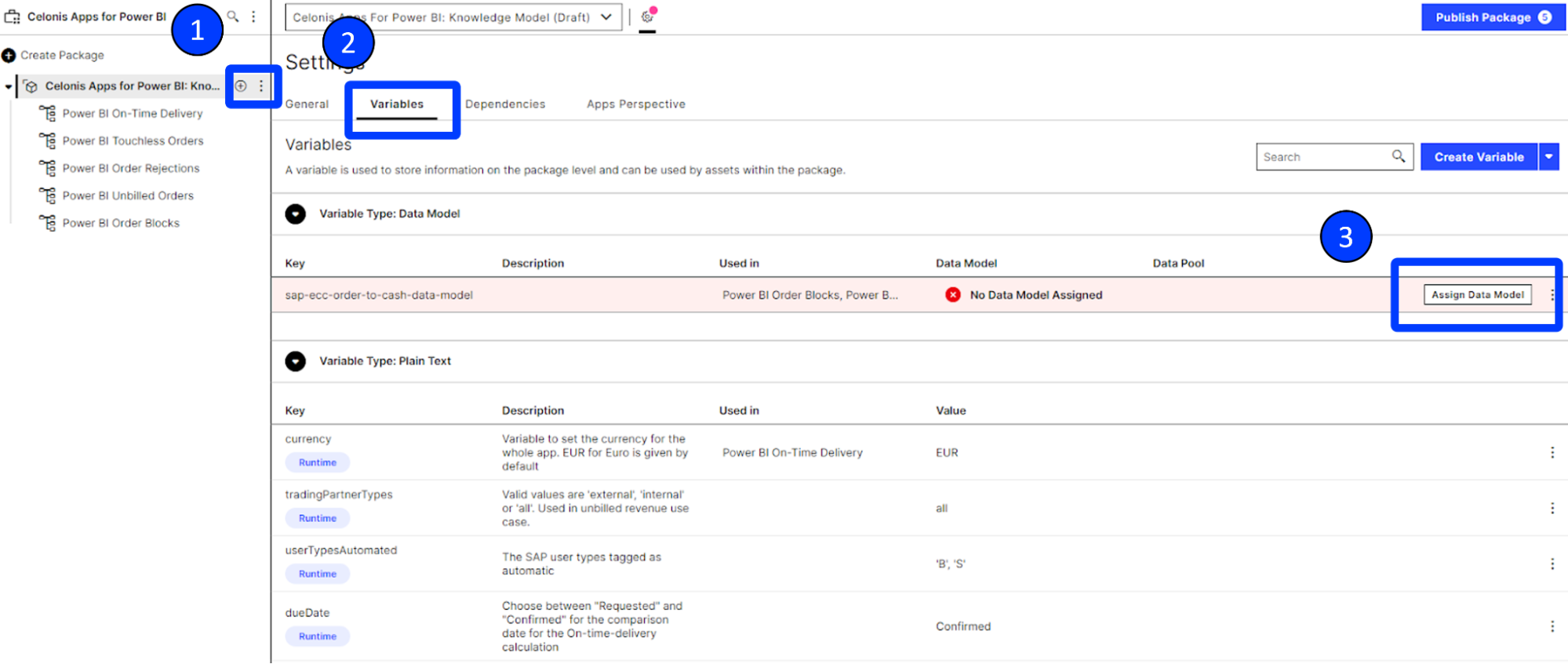
Task: Open the sidebar header three-dot menu
Action: pyautogui.click(x=253, y=16)
